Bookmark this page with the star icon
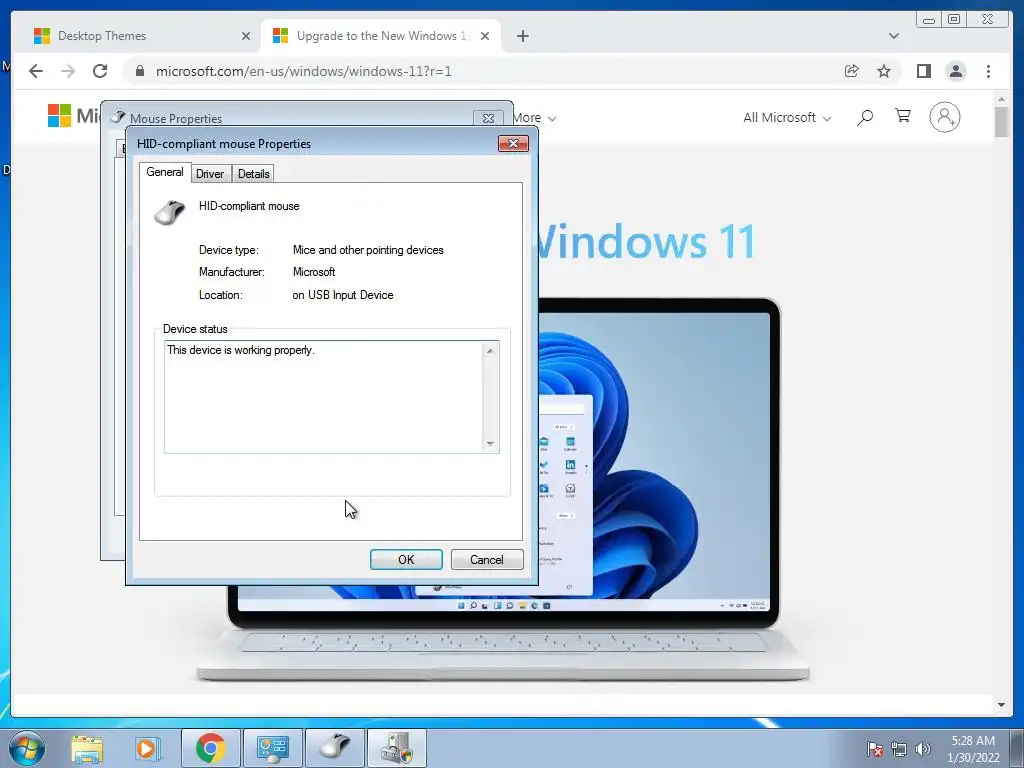1024x768 pixels. 884,71
